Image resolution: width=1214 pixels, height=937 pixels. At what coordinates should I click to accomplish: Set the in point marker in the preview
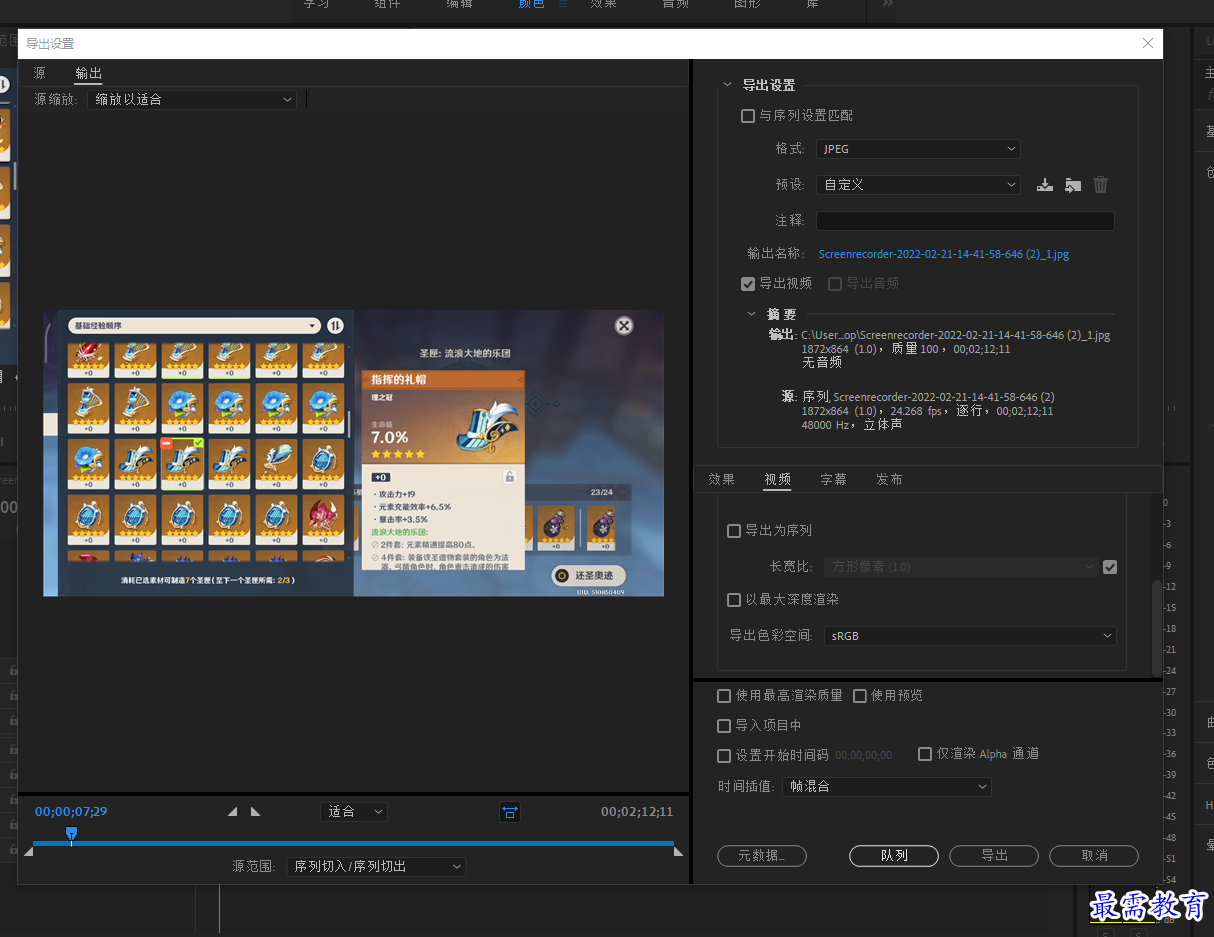(x=233, y=812)
